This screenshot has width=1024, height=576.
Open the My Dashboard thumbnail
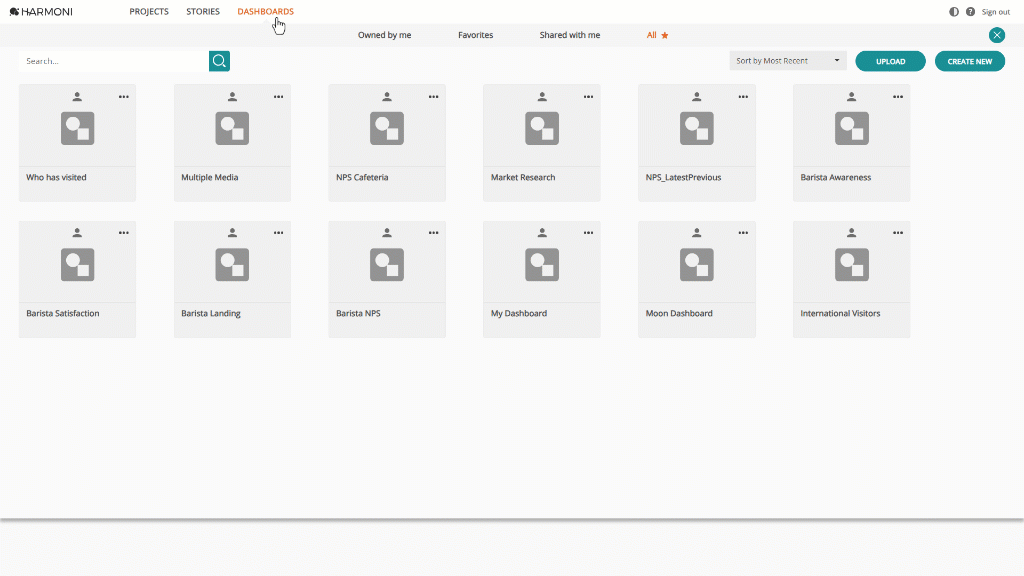[542, 264]
